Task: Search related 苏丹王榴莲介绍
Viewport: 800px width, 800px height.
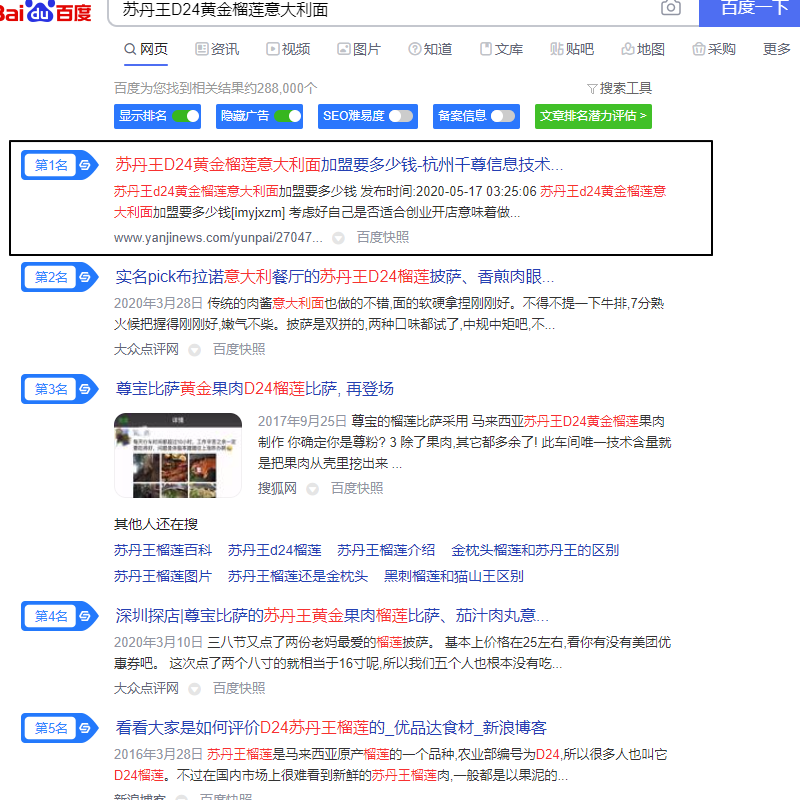Action: (x=386, y=550)
